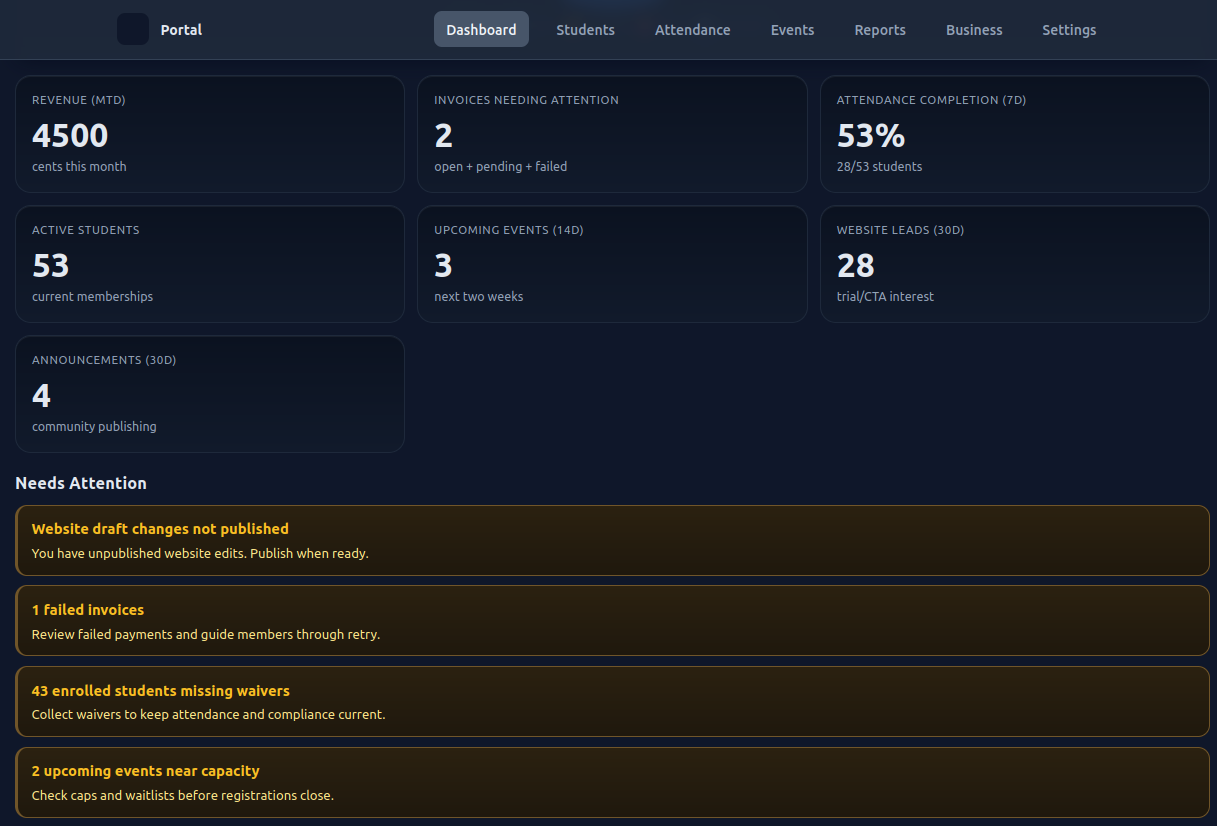
Task: Go to the Events tab
Action: [x=792, y=30]
